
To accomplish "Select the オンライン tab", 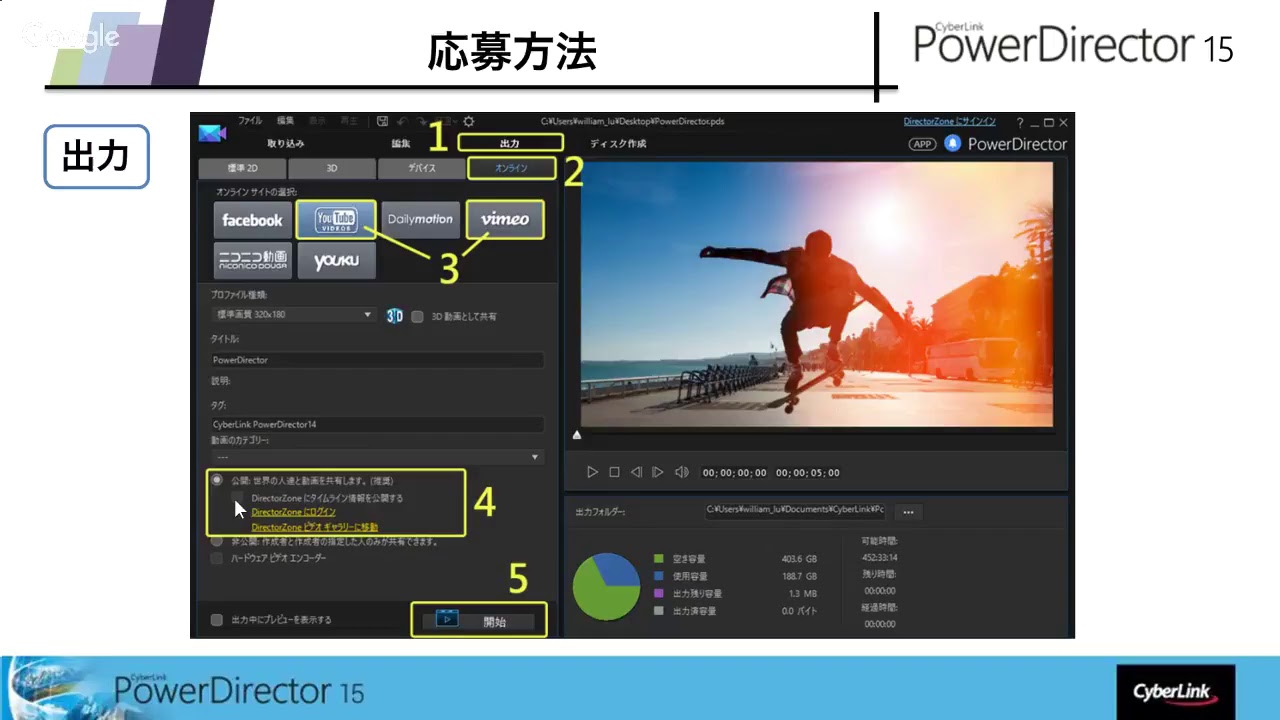I will pyautogui.click(x=511, y=168).
